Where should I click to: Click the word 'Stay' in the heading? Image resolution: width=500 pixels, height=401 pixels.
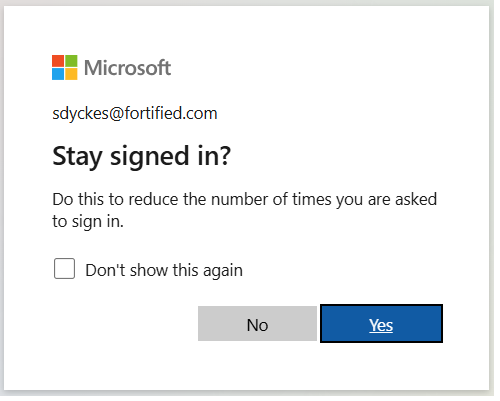(x=77, y=156)
